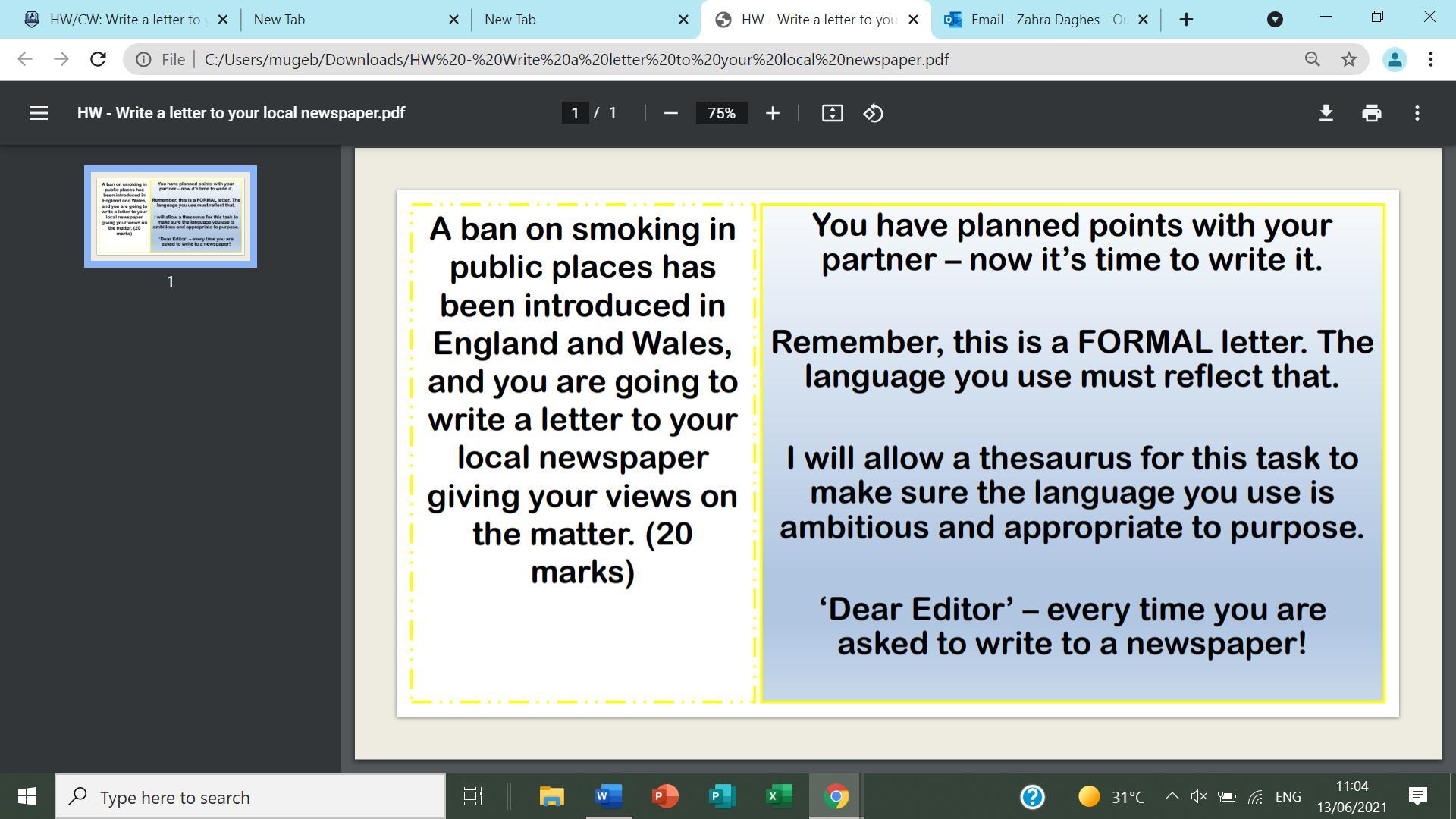Image resolution: width=1456 pixels, height=819 pixels.
Task: Open a new browser tab
Action: pos(1187,20)
